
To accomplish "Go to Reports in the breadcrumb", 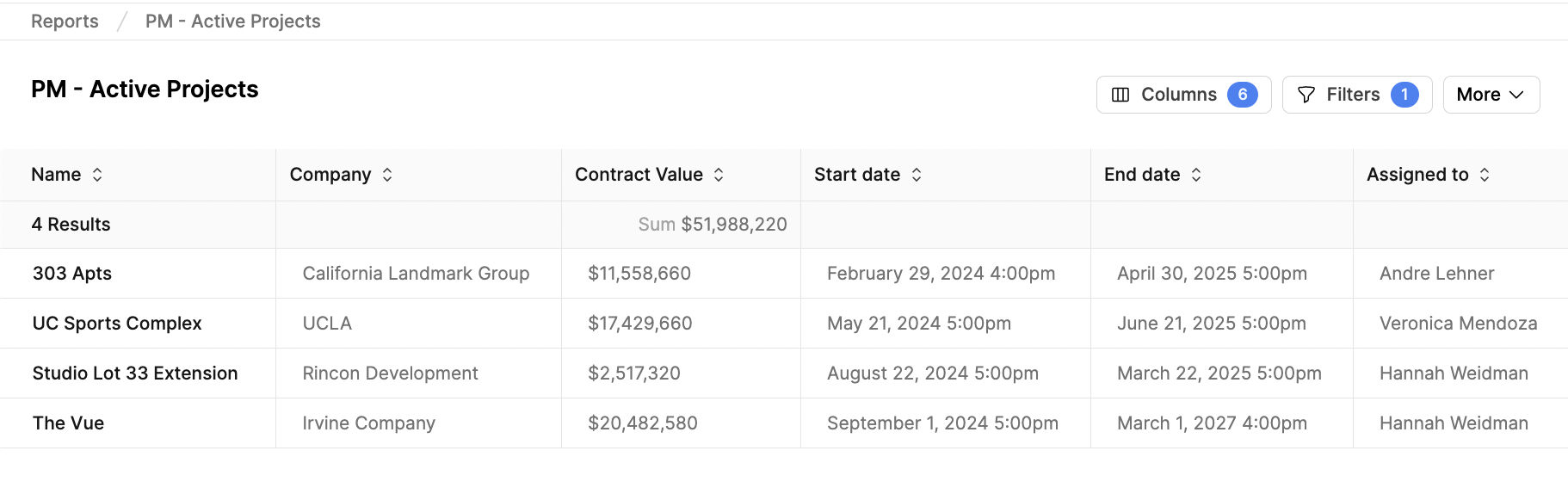I will click(65, 22).
